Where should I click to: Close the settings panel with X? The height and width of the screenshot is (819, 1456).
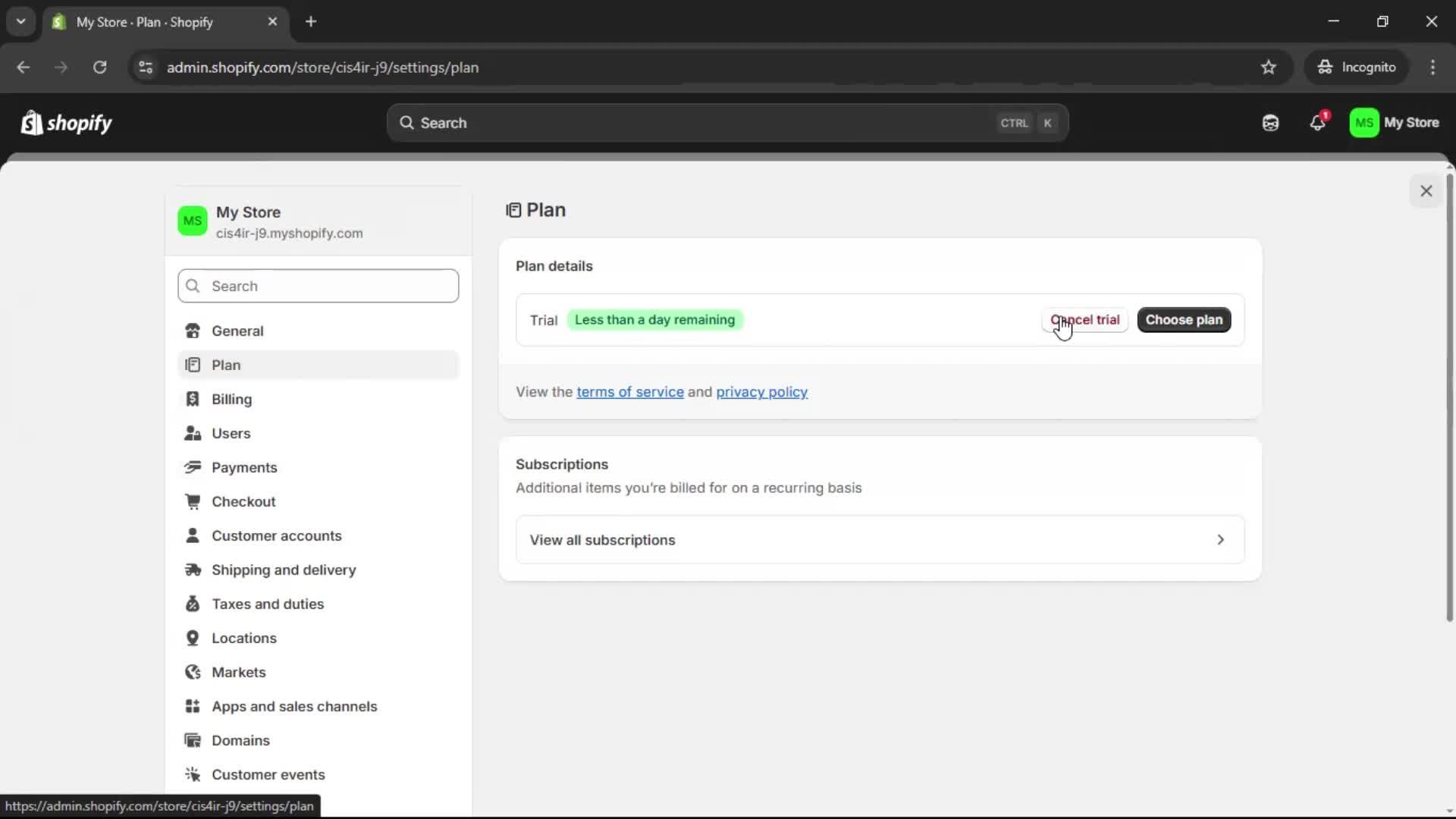[1426, 191]
